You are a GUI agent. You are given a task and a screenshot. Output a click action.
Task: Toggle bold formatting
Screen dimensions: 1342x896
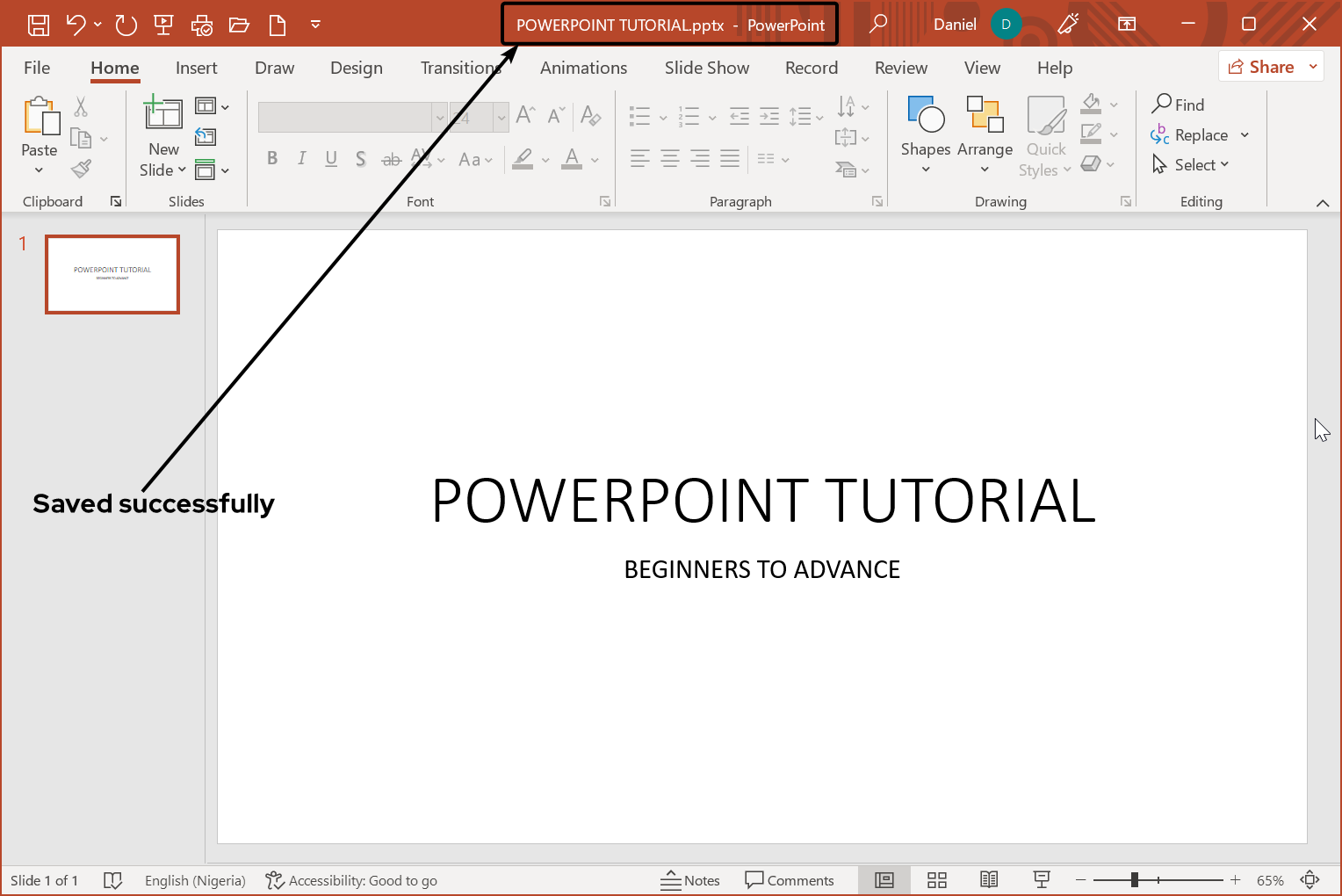(x=272, y=158)
